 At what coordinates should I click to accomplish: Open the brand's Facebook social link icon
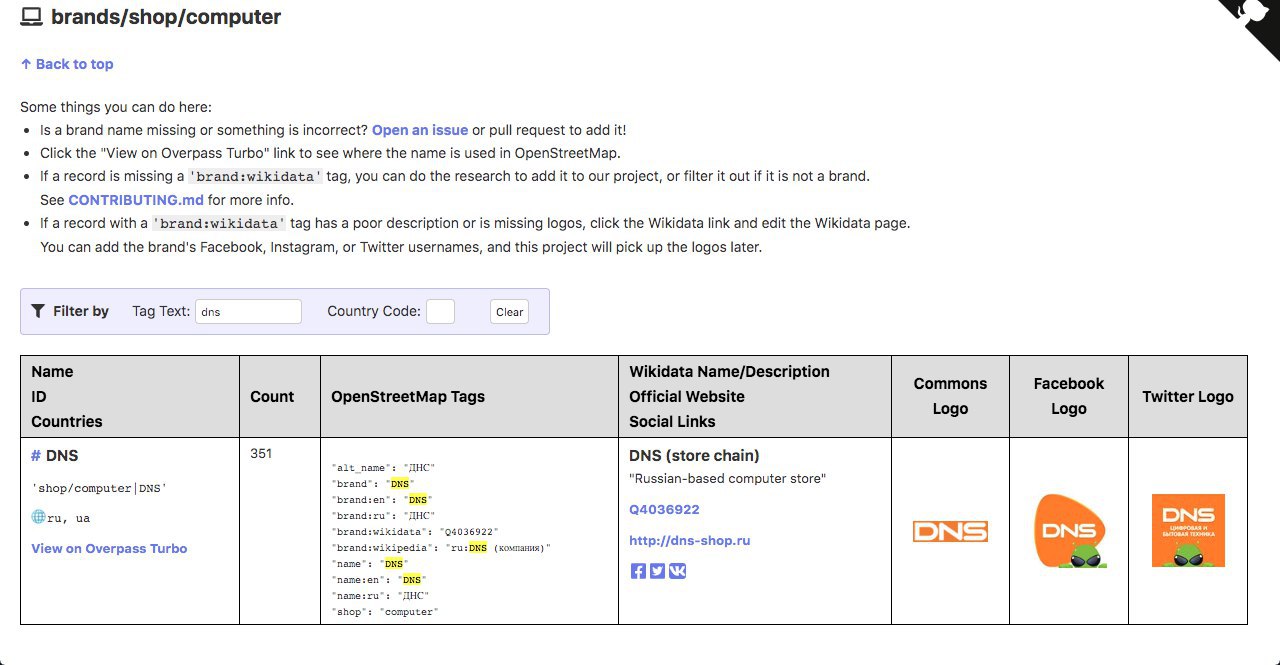point(638,571)
